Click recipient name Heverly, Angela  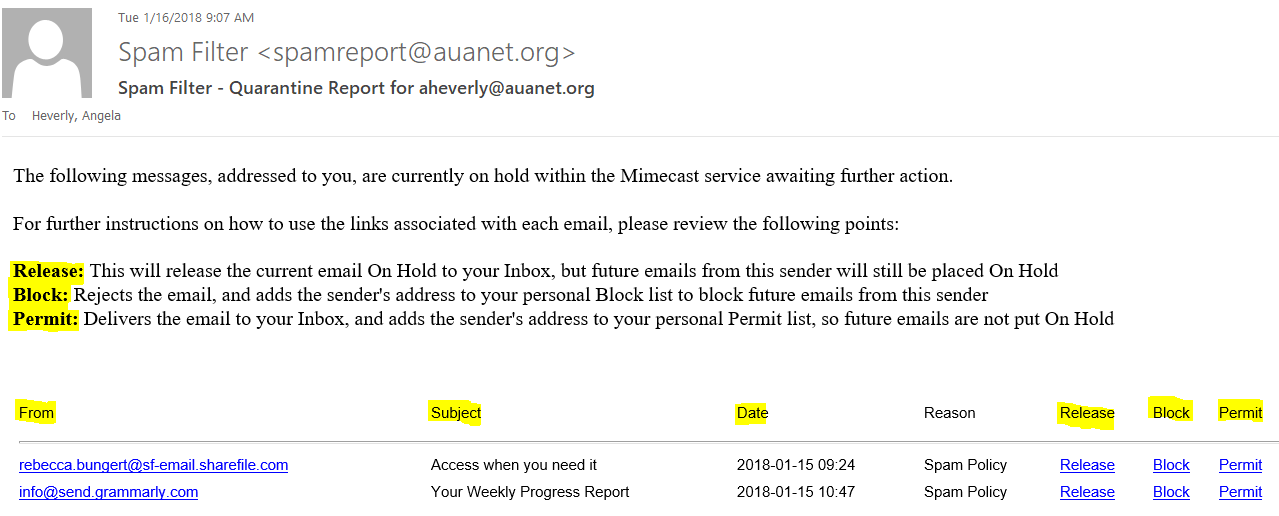[76, 116]
